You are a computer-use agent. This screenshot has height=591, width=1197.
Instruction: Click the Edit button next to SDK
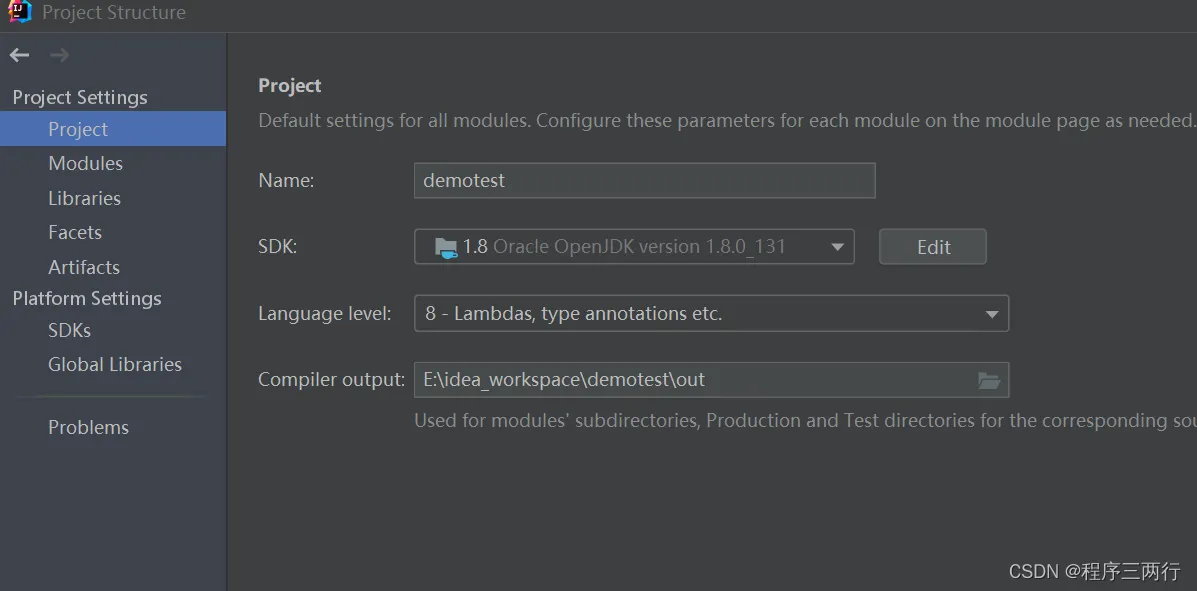(933, 247)
